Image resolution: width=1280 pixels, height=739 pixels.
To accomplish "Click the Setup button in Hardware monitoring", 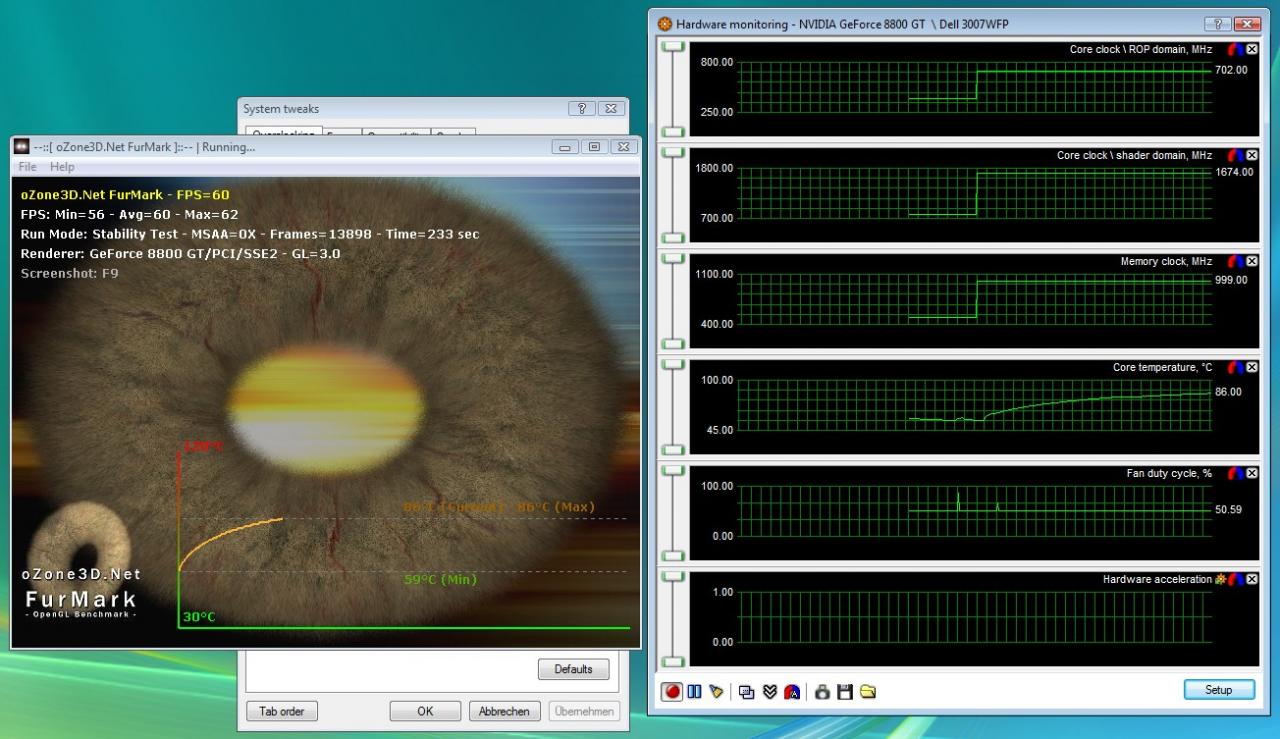I will click(1218, 690).
